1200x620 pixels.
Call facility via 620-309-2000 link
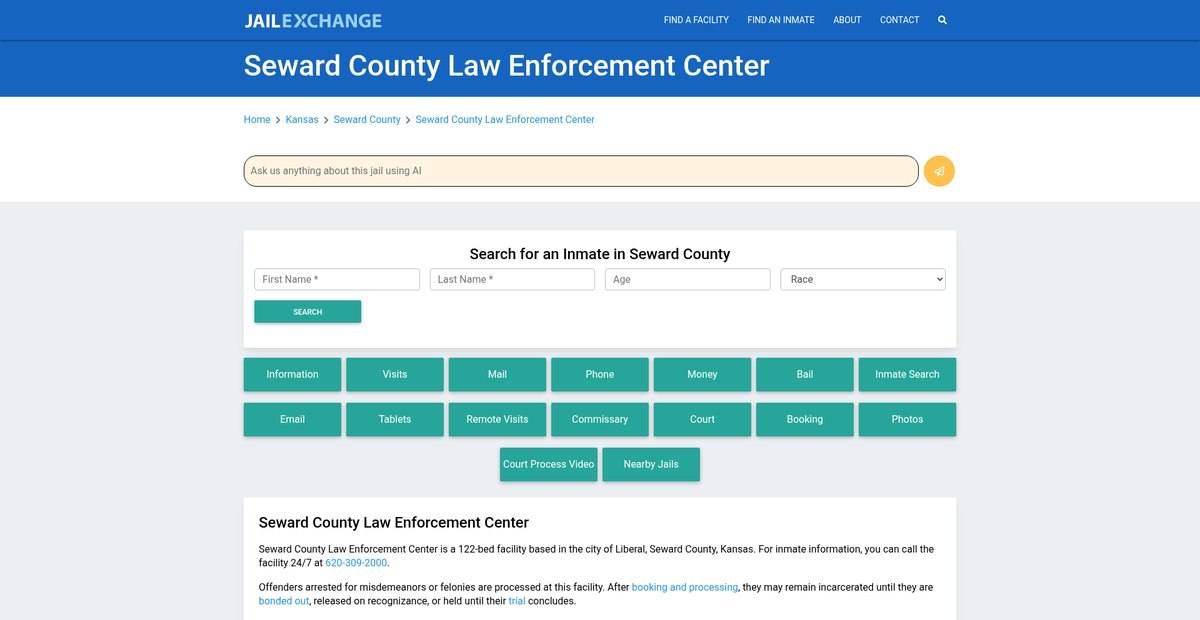click(x=356, y=563)
